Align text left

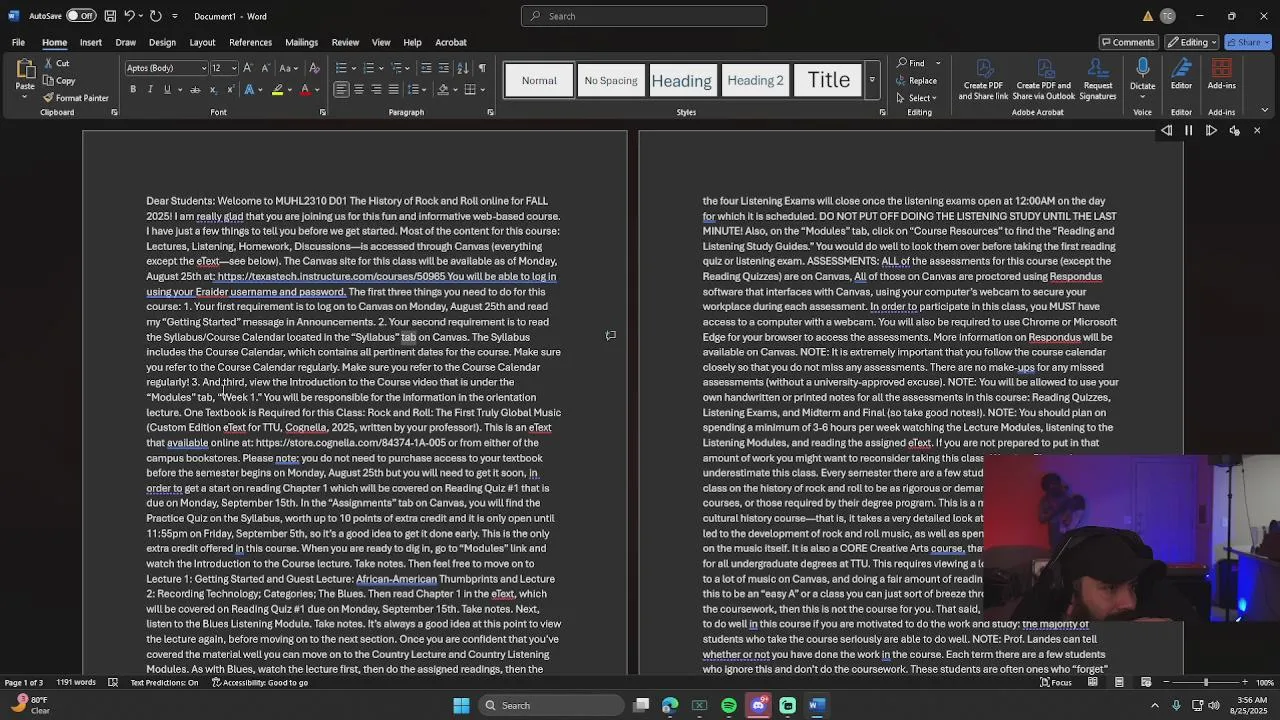tap(341, 89)
